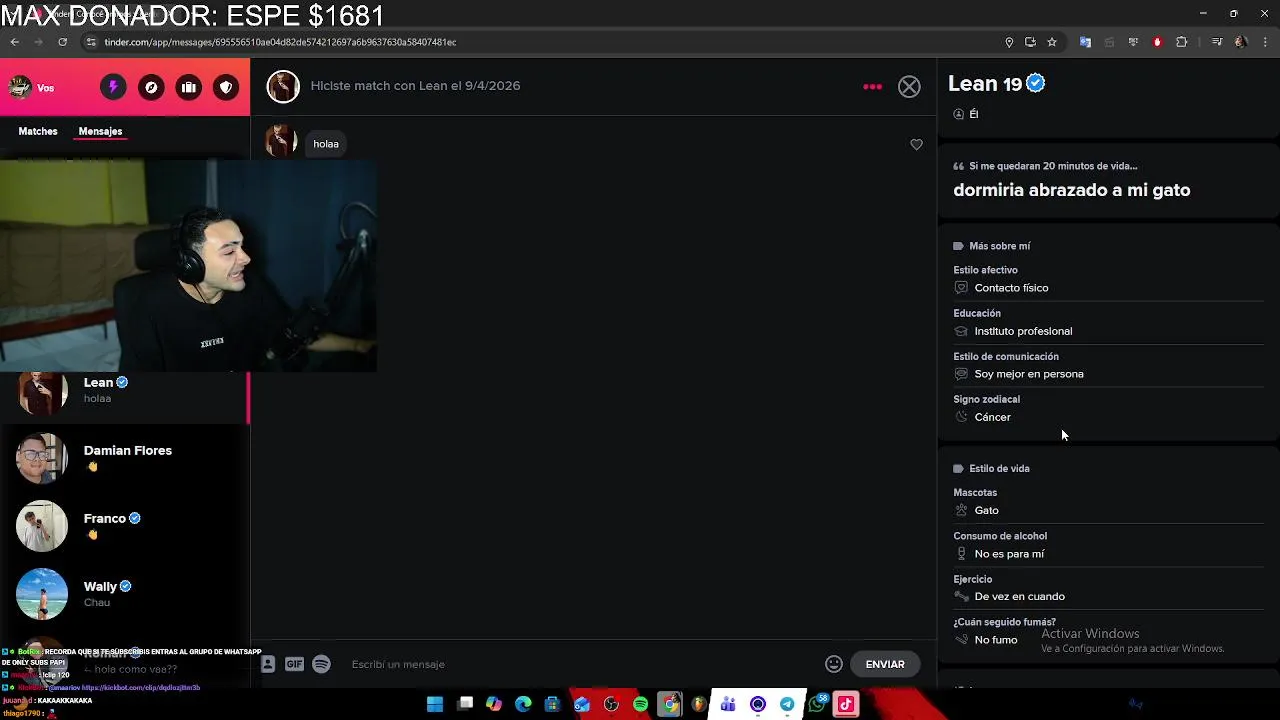Screen dimensions: 1280x720
Task: Select the 'Soy mejor en persona' value
Action: point(1029,374)
